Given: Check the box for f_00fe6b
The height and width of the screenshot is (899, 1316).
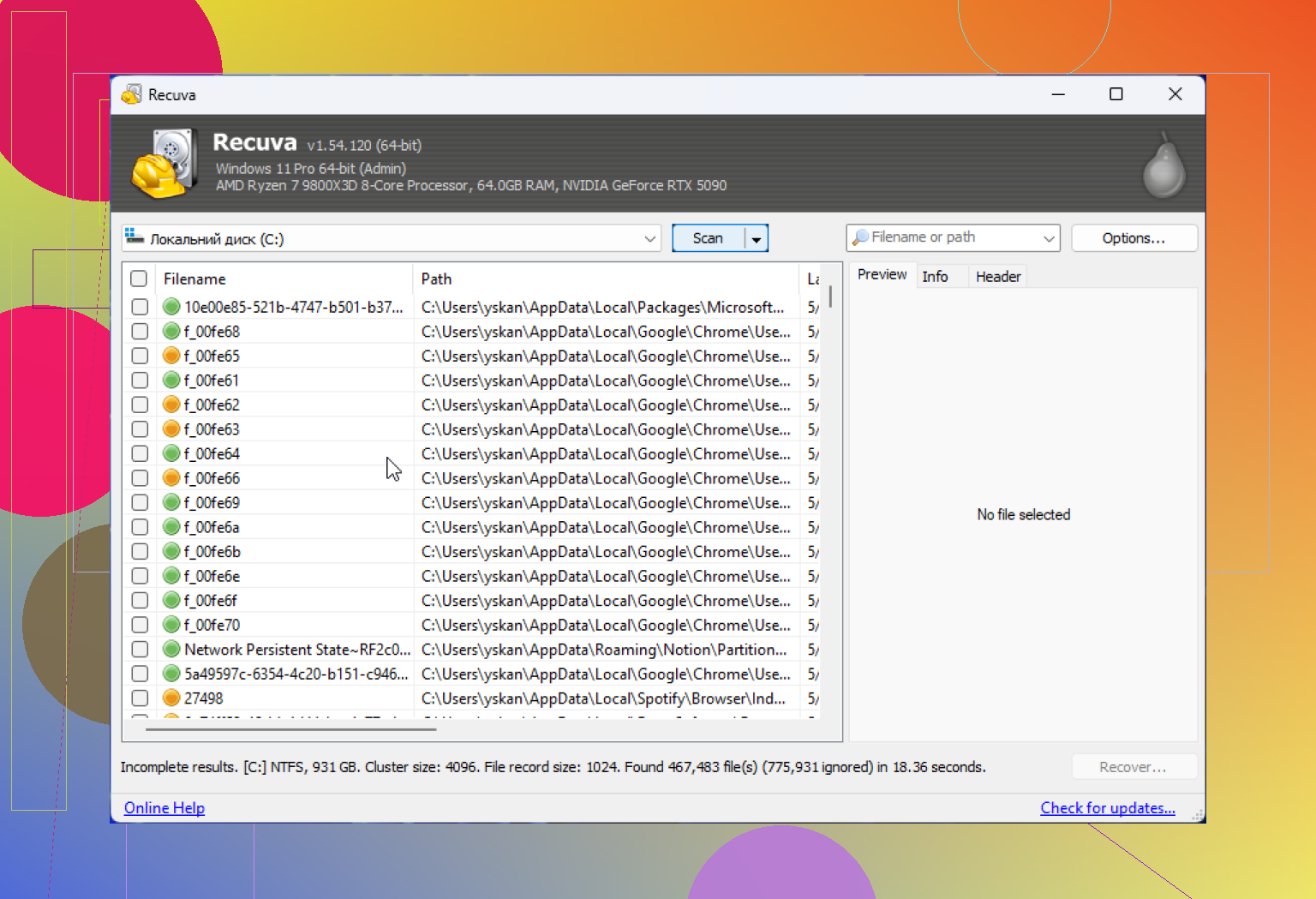Looking at the screenshot, I should pyautogui.click(x=140, y=551).
